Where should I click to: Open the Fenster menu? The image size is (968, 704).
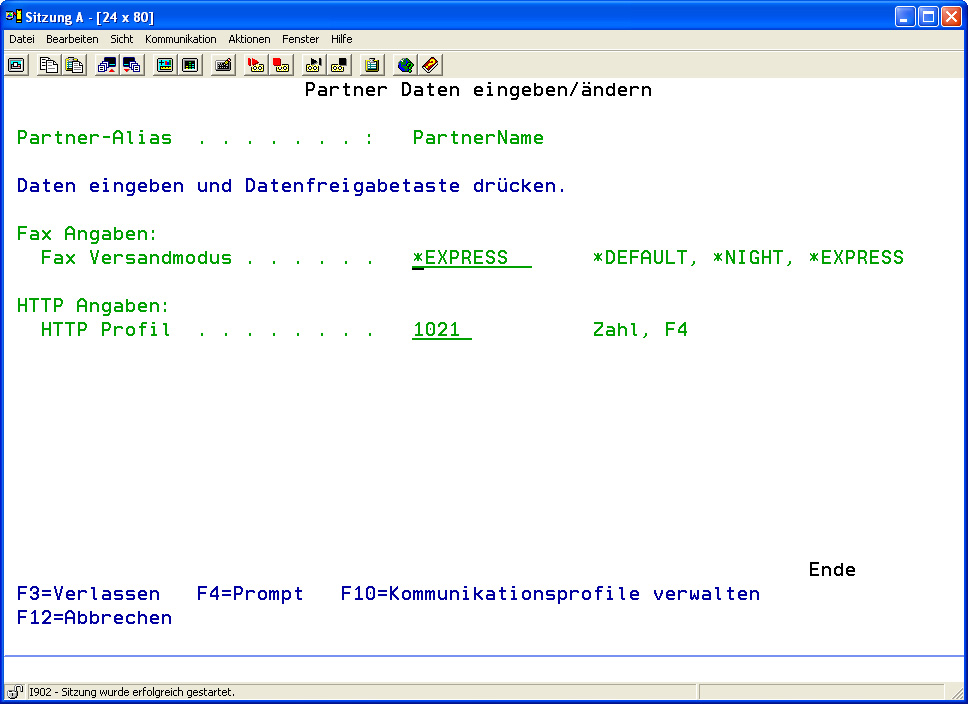(300, 39)
